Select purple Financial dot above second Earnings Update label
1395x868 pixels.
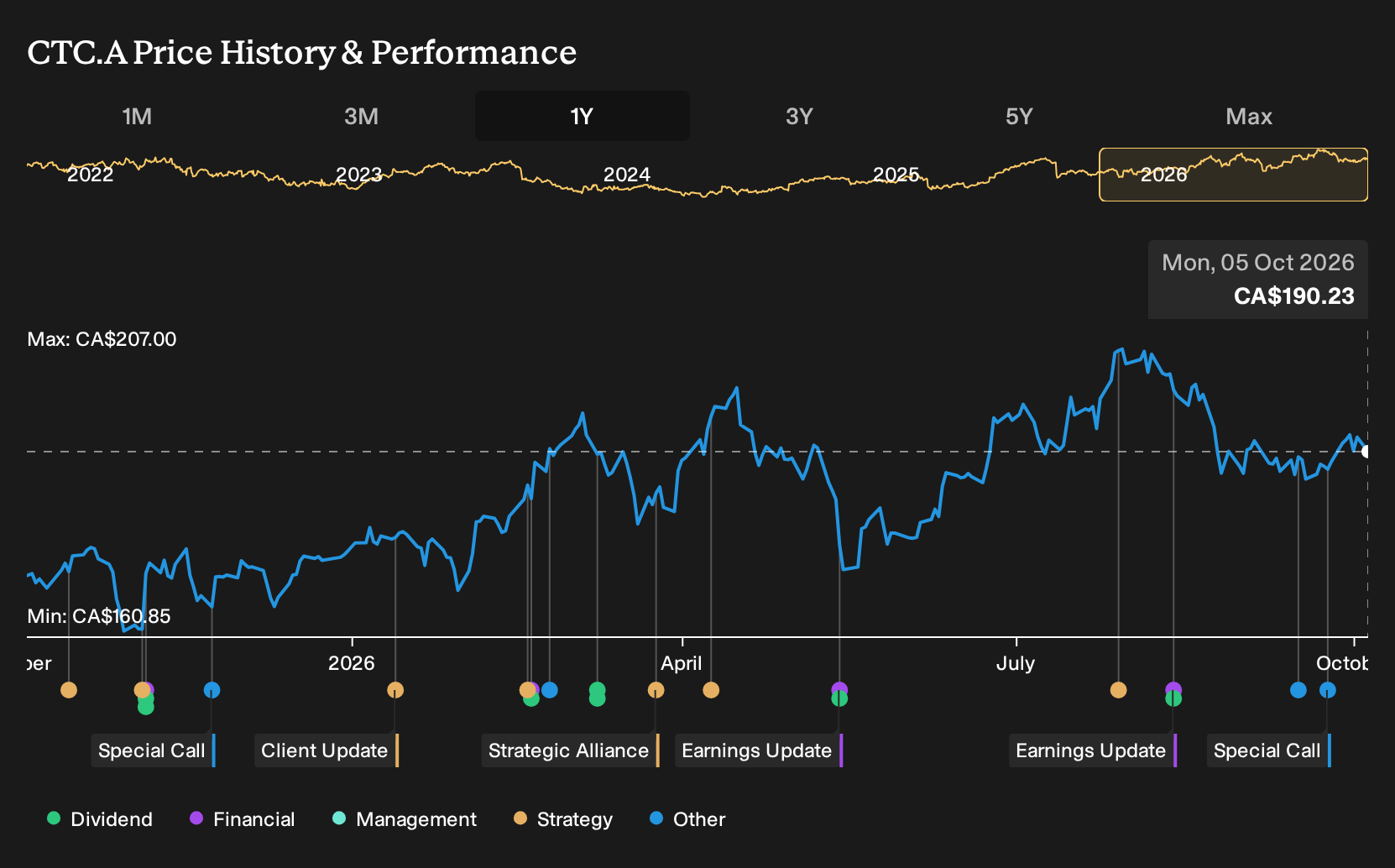[1173, 690]
